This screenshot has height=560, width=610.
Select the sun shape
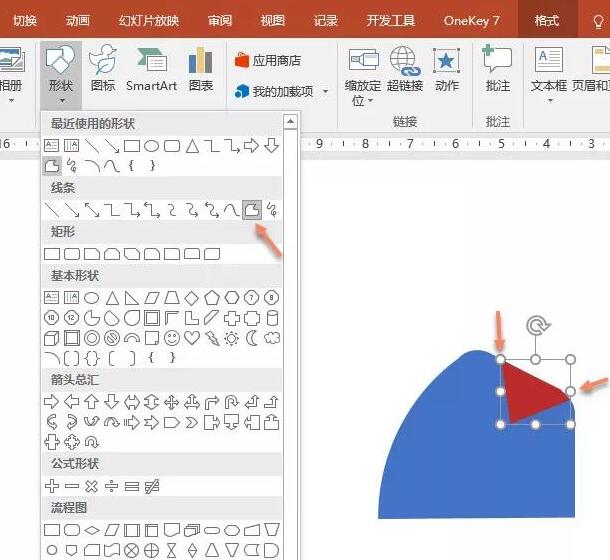click(x=232, y=338)
